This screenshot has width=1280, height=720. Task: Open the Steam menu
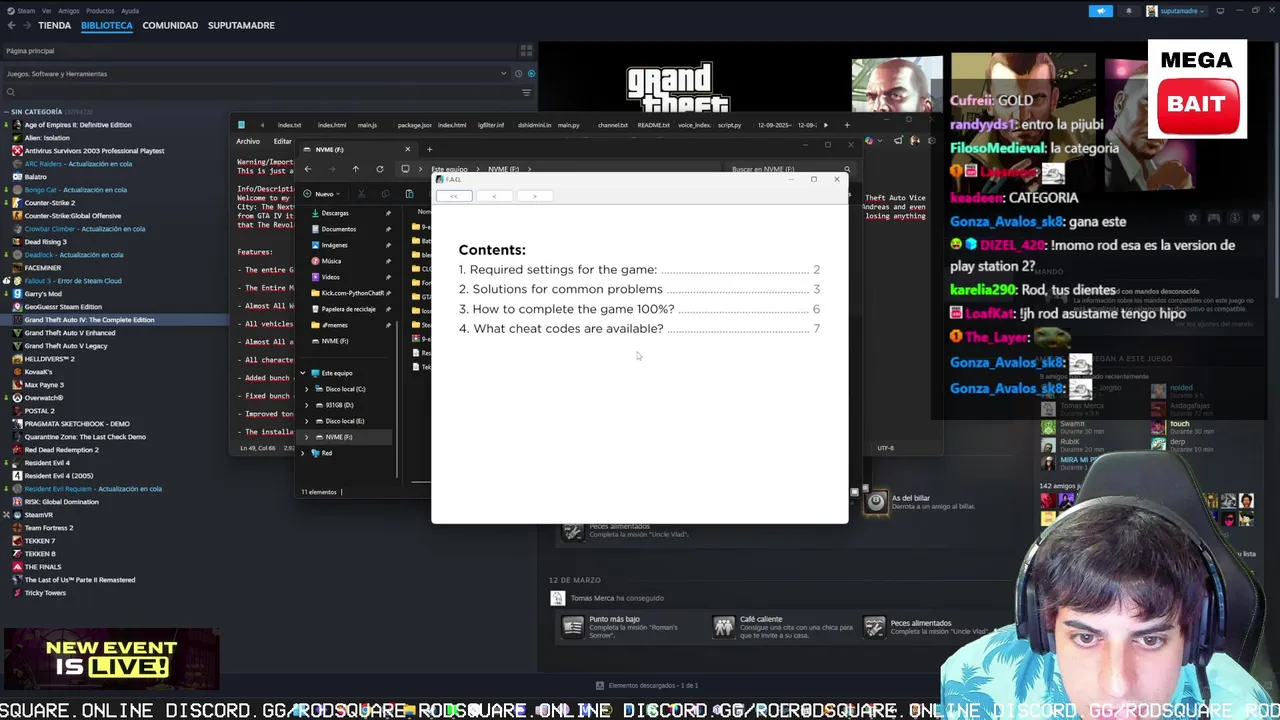pos(22,11)
